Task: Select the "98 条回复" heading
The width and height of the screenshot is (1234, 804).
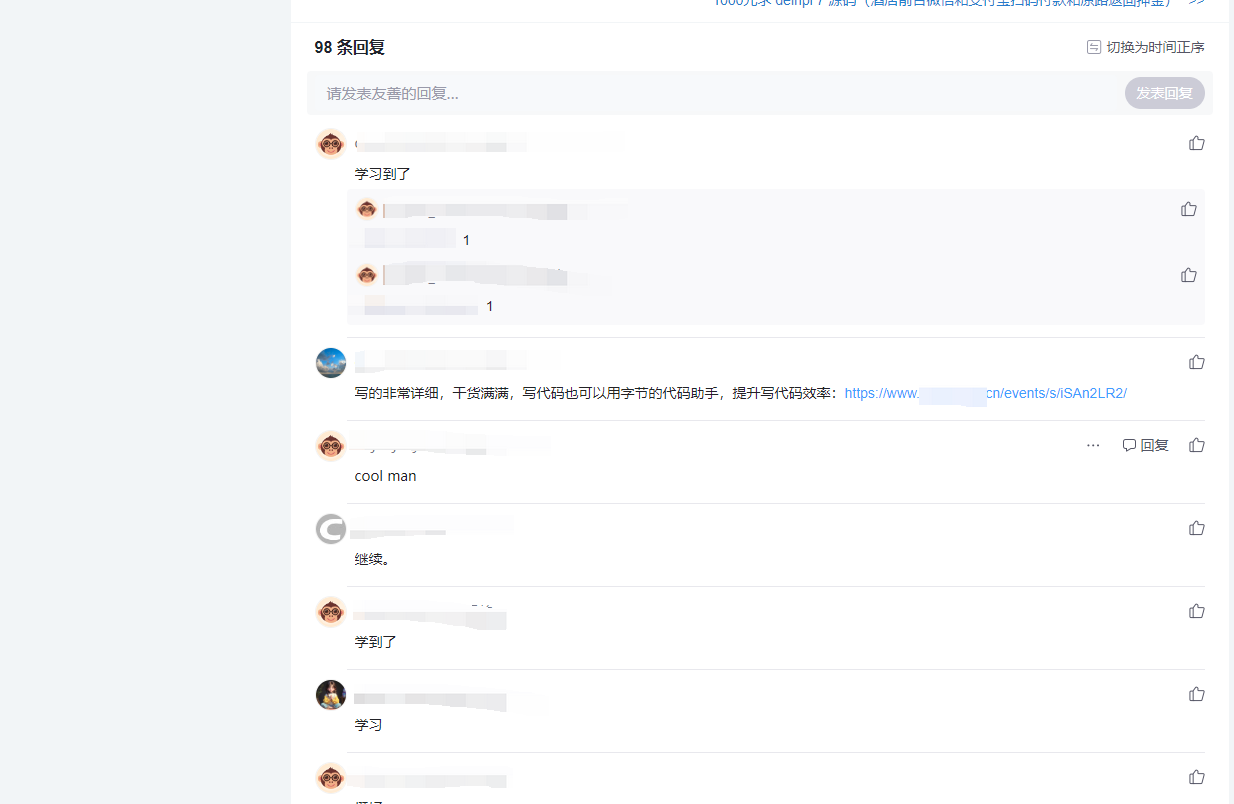Action: coord(349,47)
